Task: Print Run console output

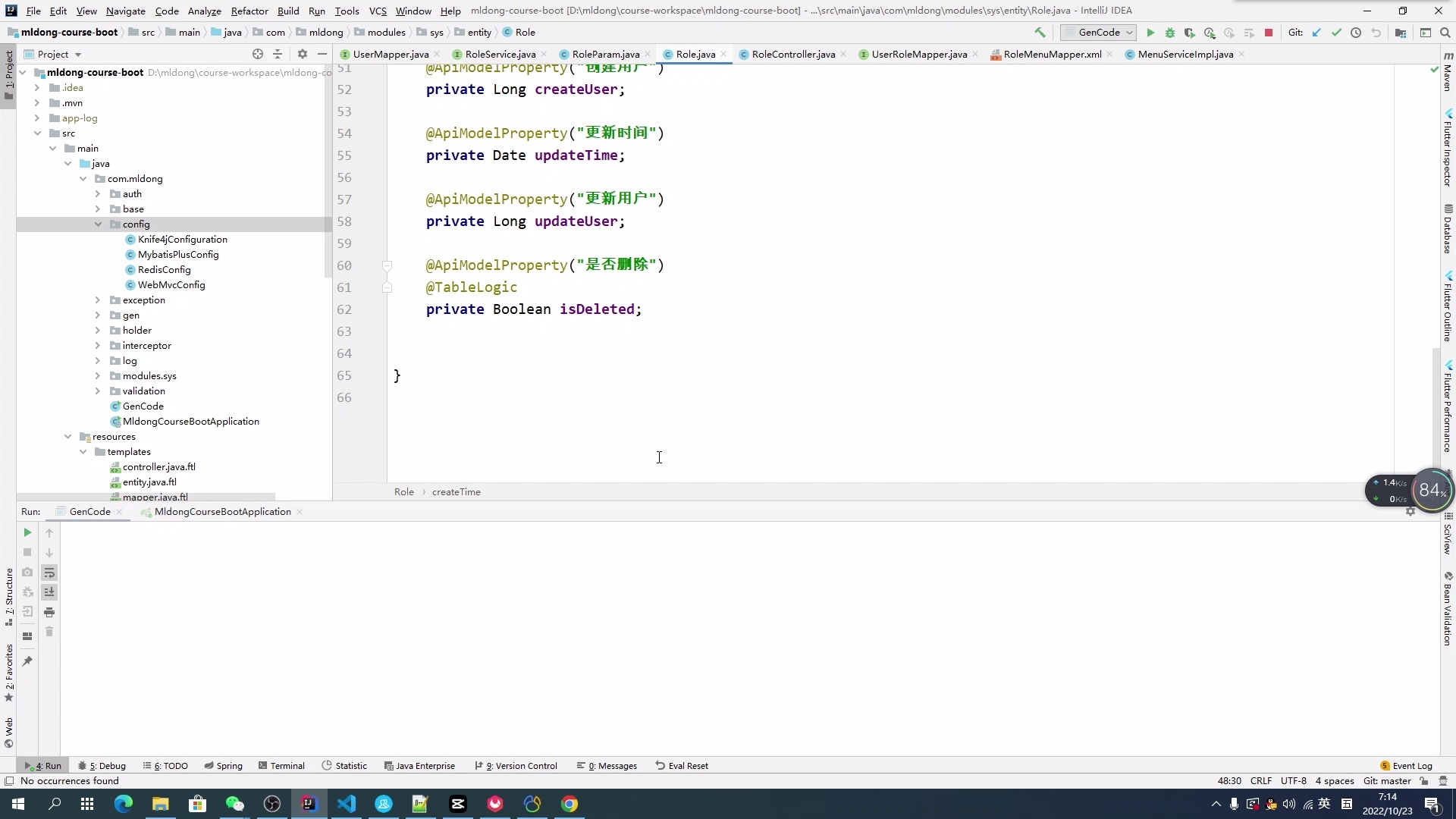Action: (49, 612)
